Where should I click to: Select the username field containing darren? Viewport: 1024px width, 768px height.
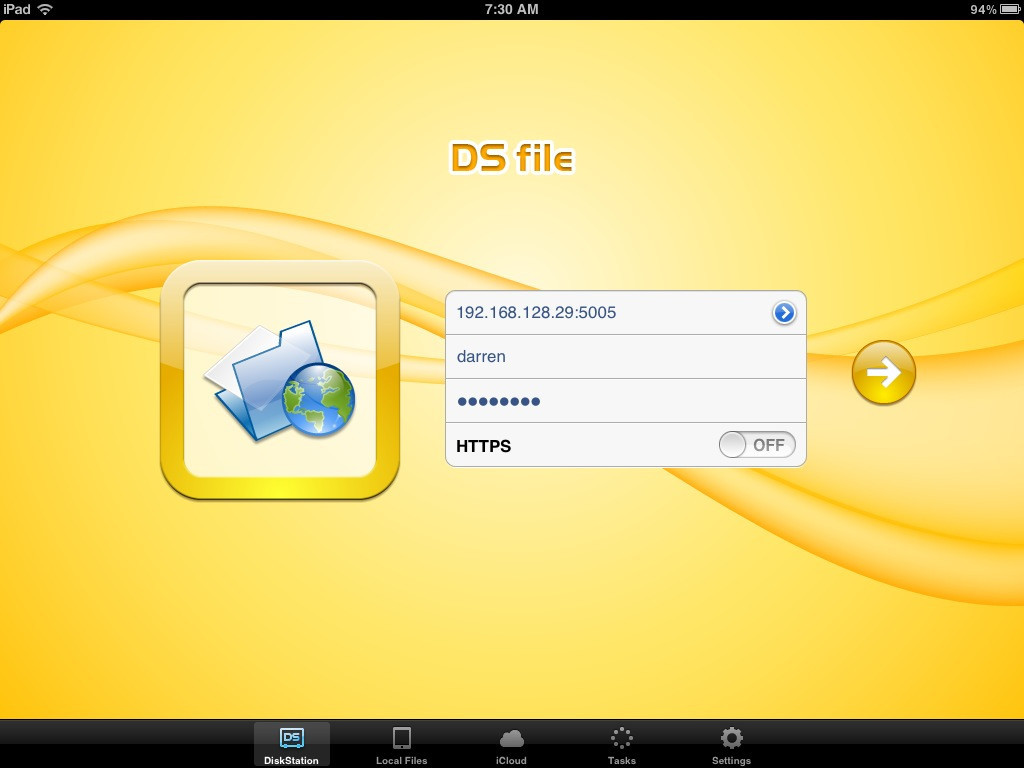coord(620,357)
